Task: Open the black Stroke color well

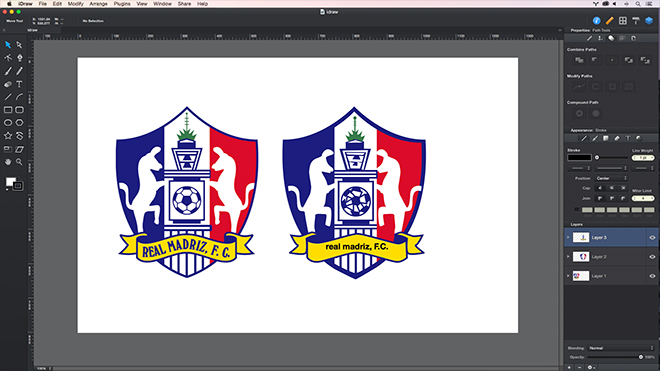Action: click(579, 157)
